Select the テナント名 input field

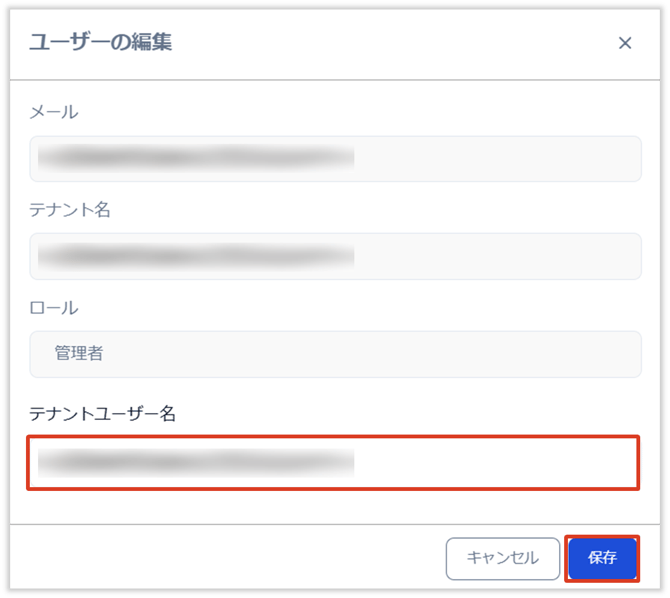coord(335,256)
